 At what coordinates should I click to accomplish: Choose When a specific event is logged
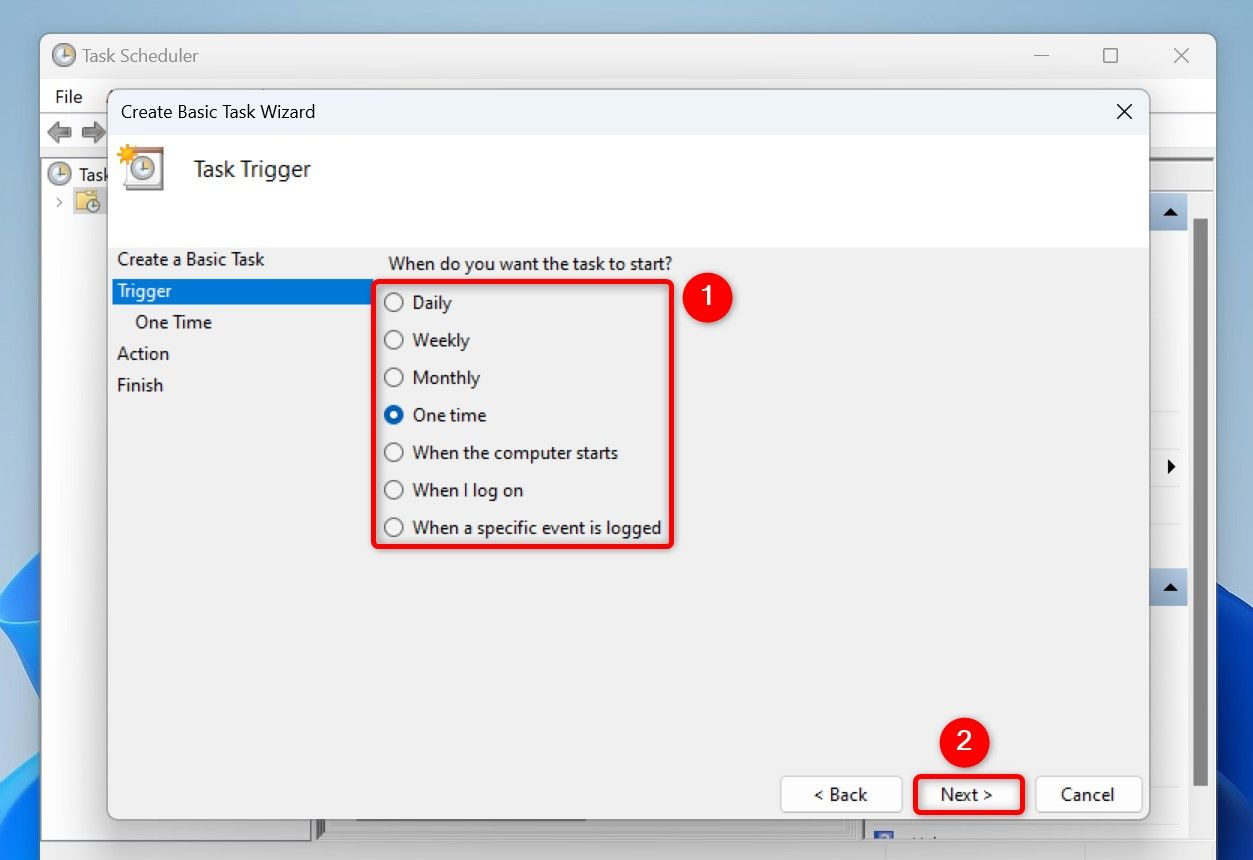click(x=523, y=528)
